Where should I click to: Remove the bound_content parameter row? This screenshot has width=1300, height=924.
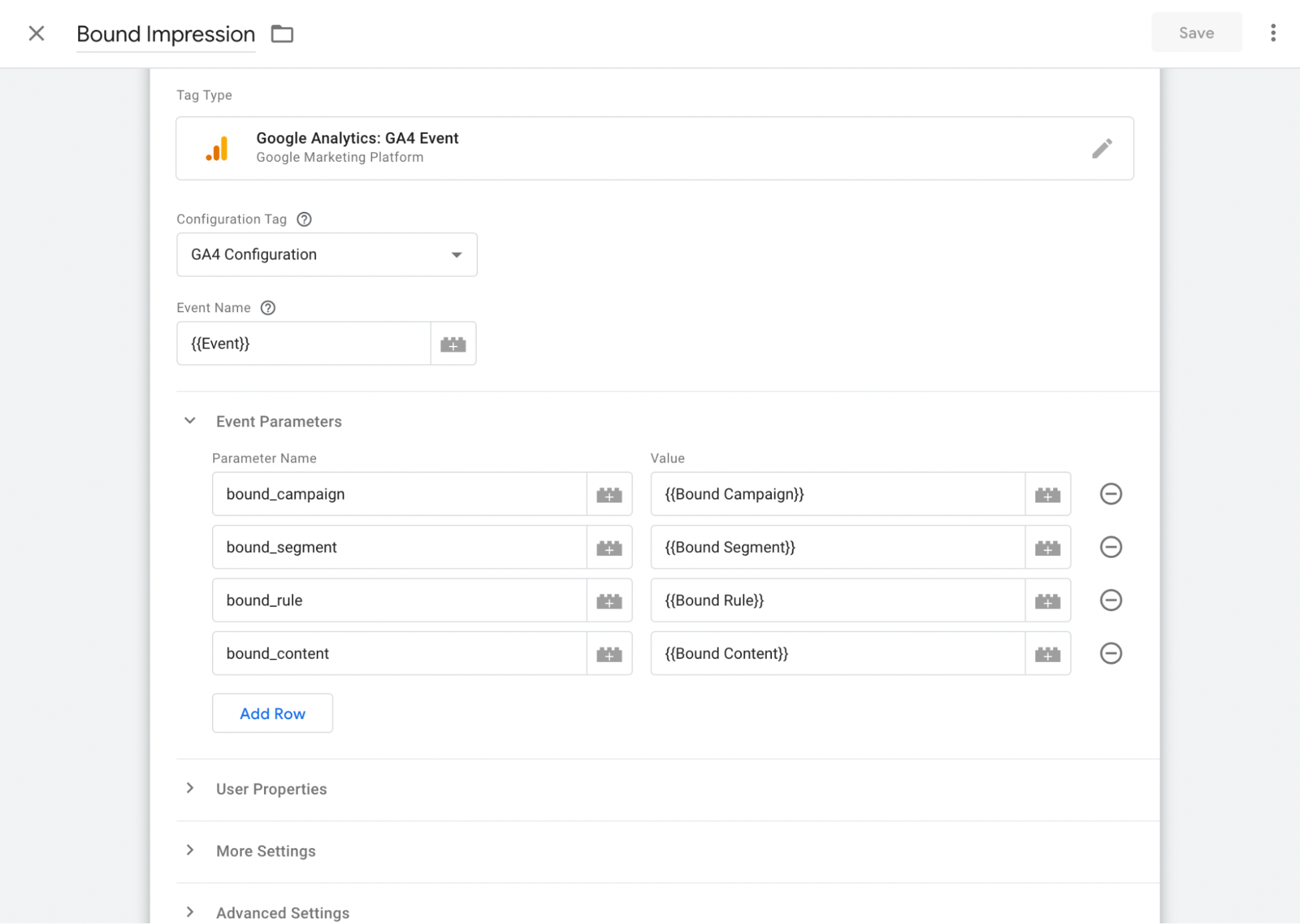coord(1111,654)
